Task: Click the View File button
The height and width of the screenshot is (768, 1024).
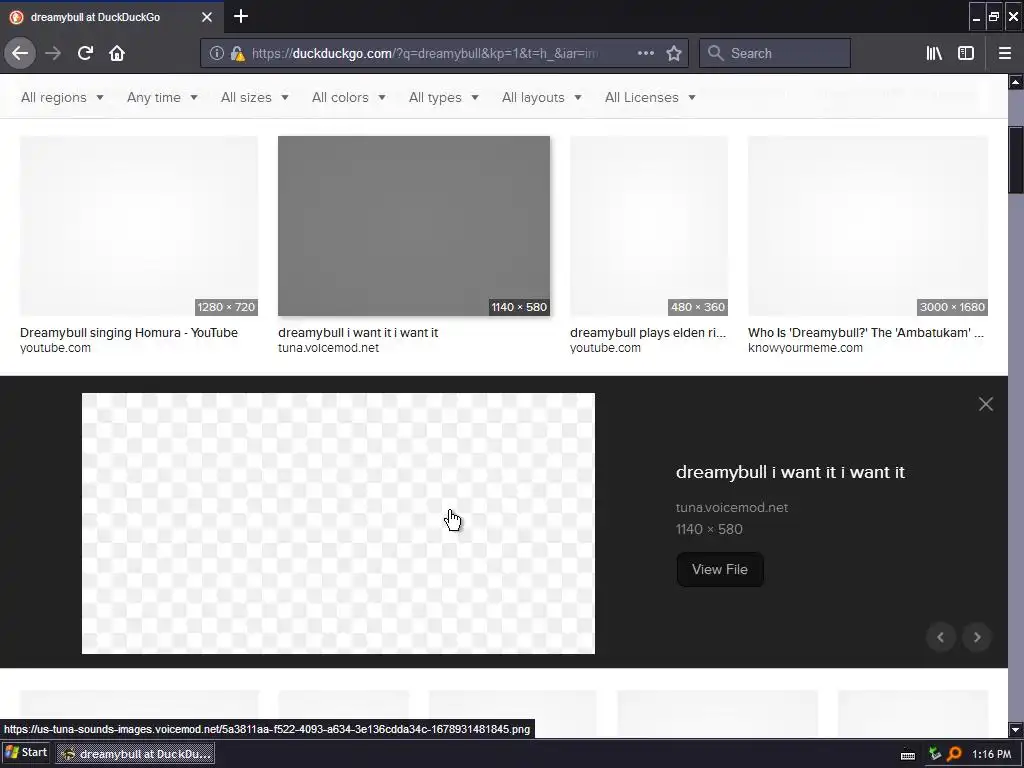Action: tap(720, 569)
